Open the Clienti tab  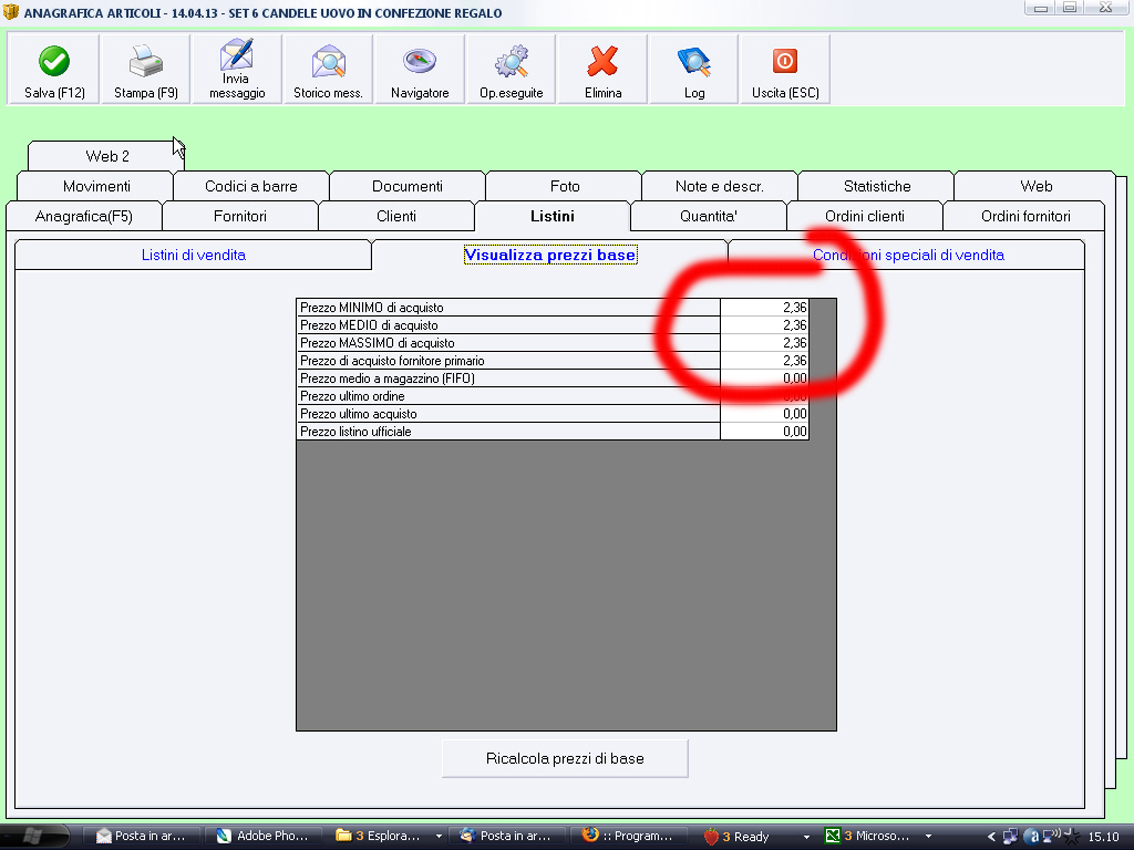[x=396, y=216]
